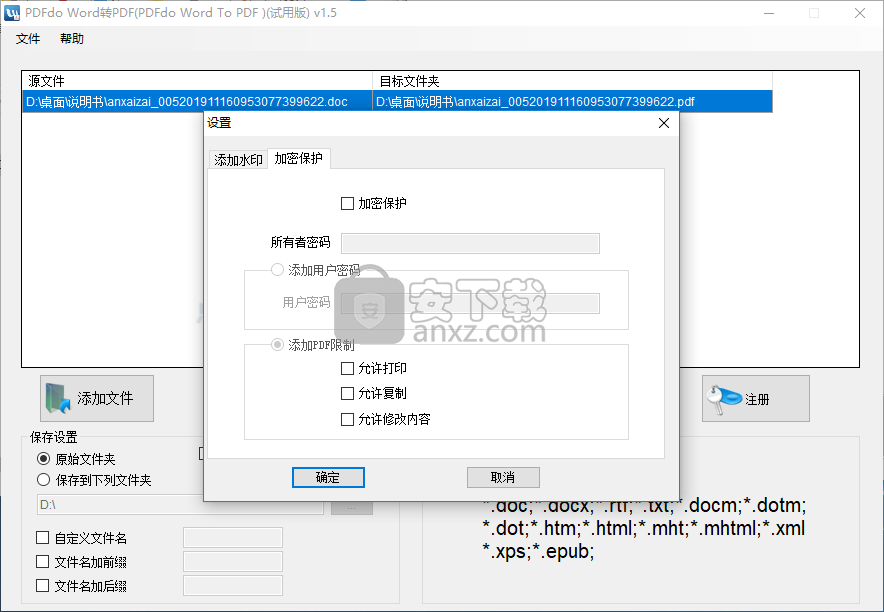Screen dimensions: 884x612
Task: Click the 源文件 column header
Action: click(197, 81)
